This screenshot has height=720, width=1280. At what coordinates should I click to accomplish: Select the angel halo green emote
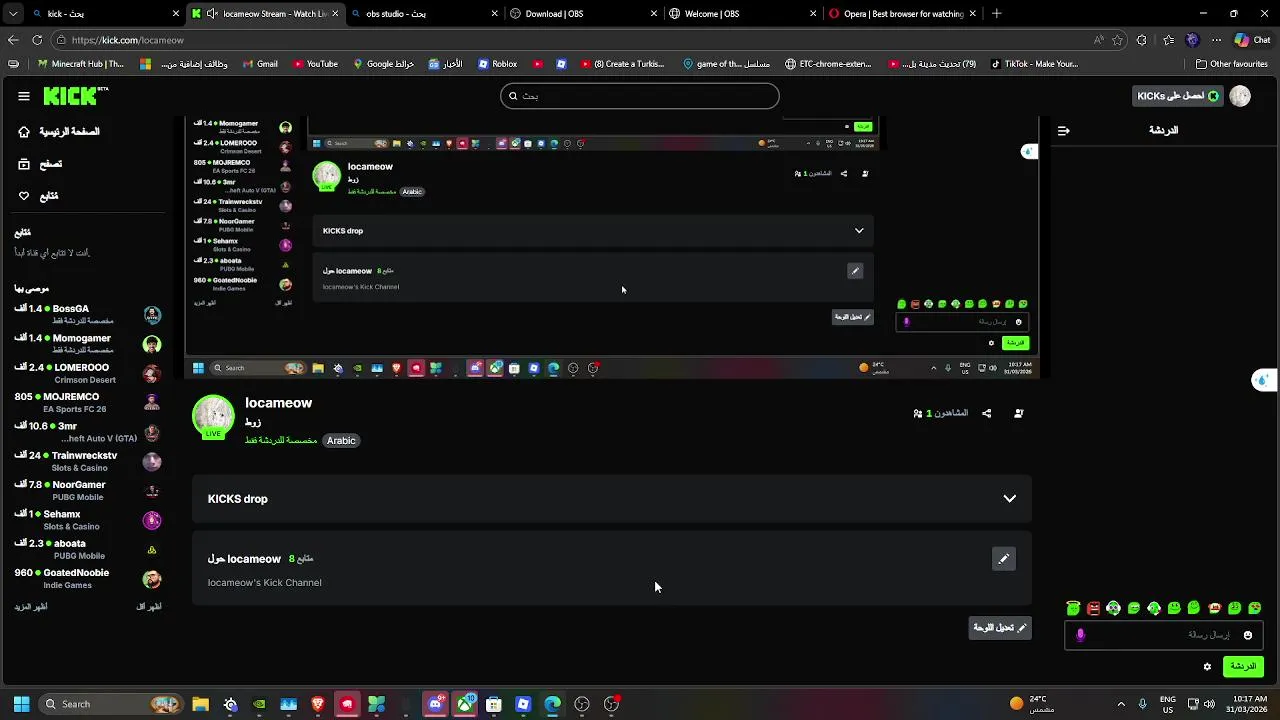[x=1073, y=607]
